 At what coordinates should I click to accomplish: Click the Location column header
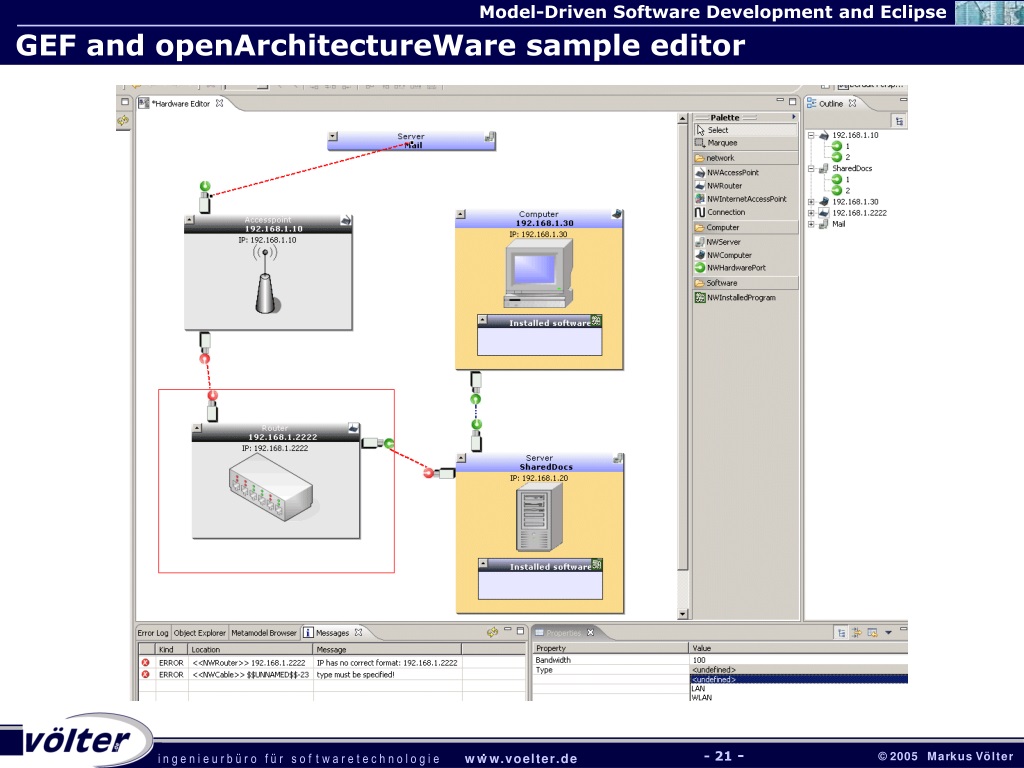click(x=251, y=649)
